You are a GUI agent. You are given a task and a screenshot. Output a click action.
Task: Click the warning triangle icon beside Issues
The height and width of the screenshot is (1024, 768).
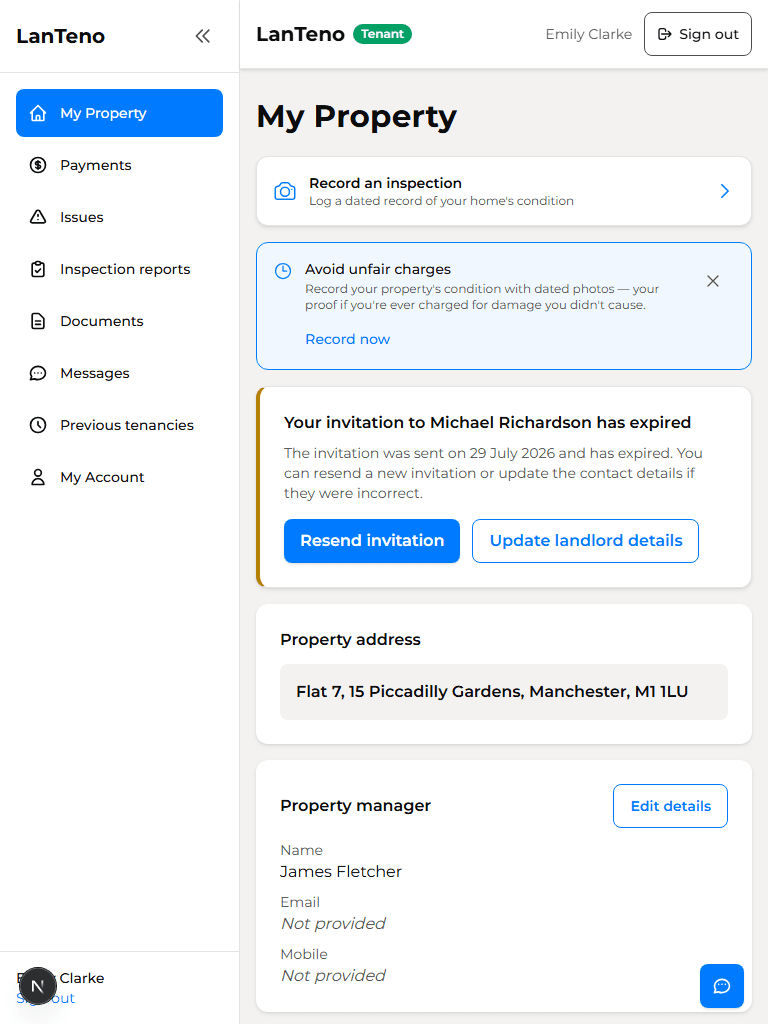point(38,217)
